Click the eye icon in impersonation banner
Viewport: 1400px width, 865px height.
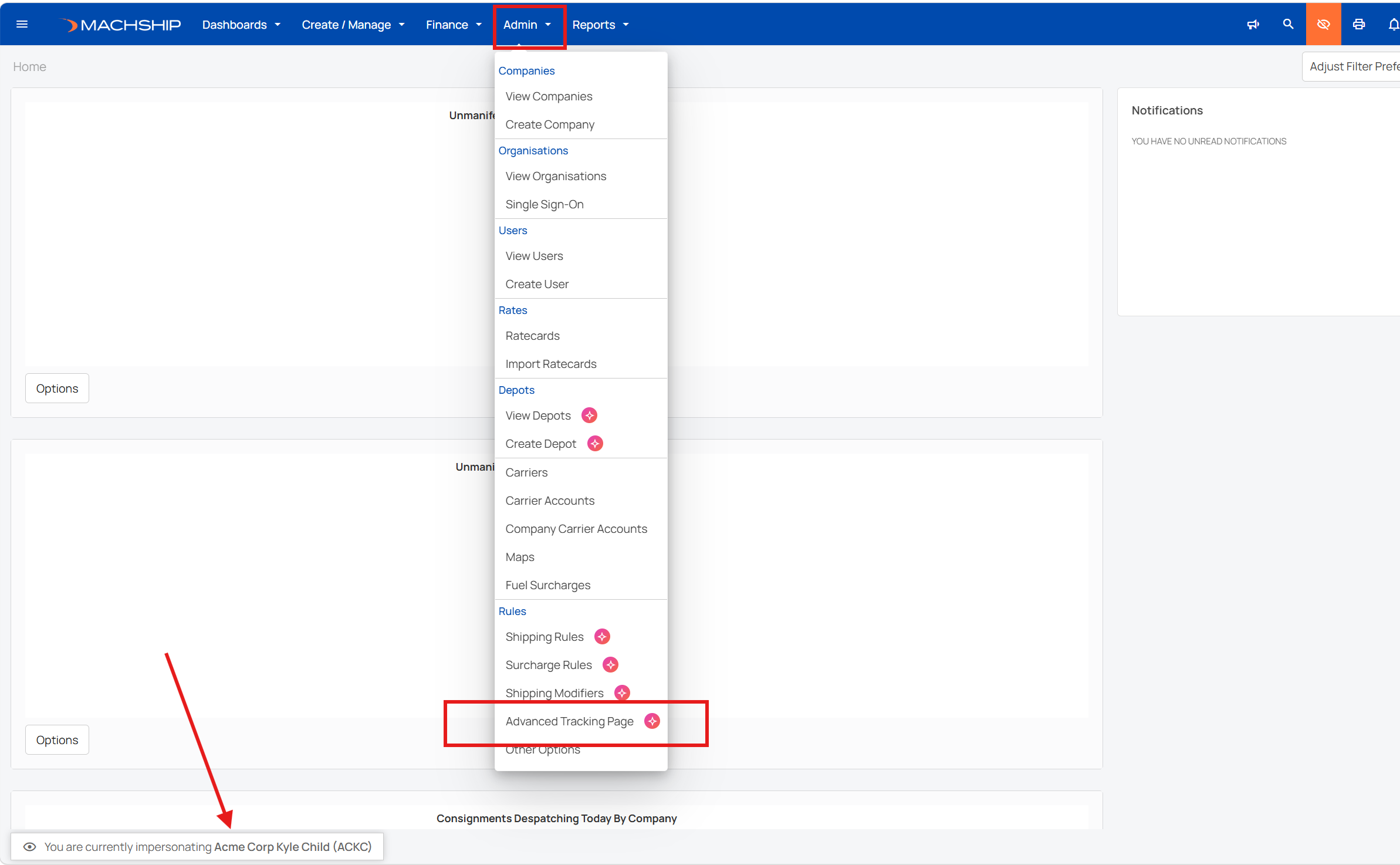coord(30,847)
